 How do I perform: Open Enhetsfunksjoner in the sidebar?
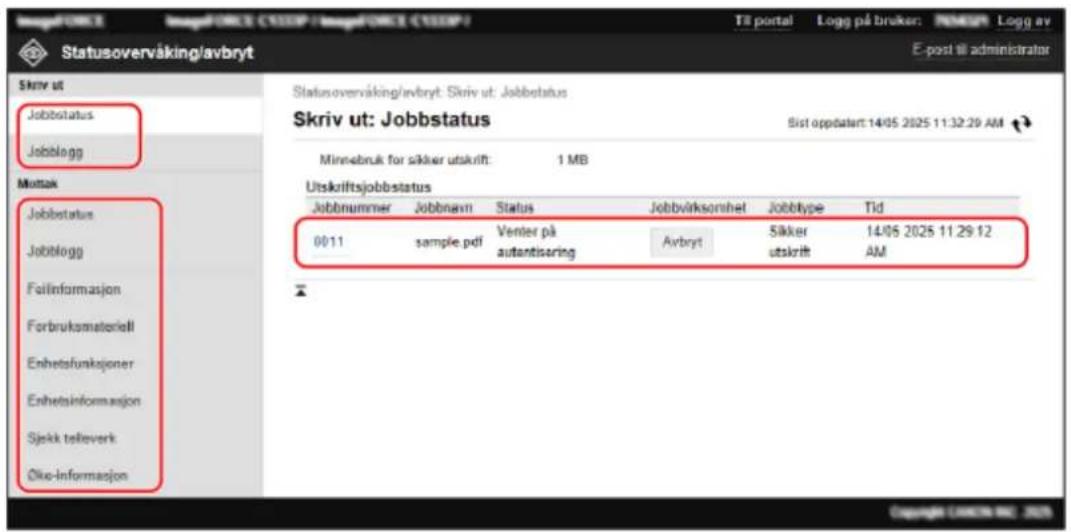tap(80, 363)
